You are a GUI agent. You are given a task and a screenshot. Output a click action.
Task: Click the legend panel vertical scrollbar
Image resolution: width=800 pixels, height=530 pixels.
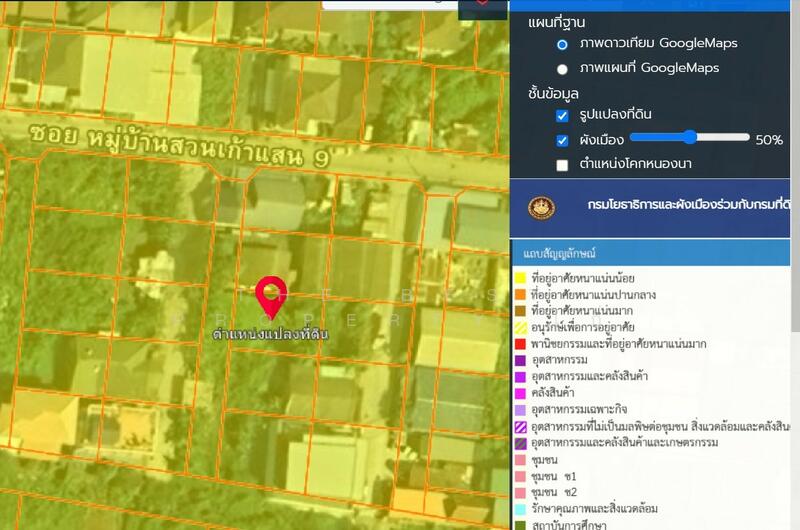click(x=794, y=300)
